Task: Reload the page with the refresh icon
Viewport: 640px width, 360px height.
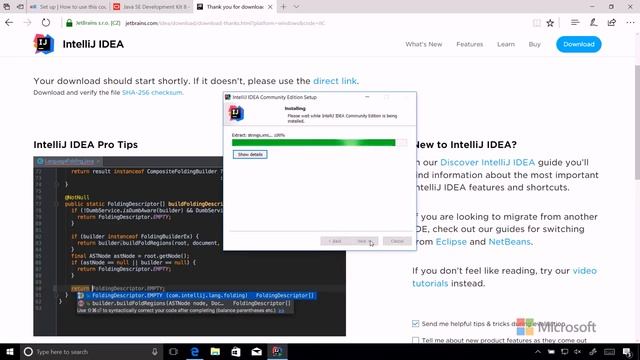Action: click(x=46, y=23)
